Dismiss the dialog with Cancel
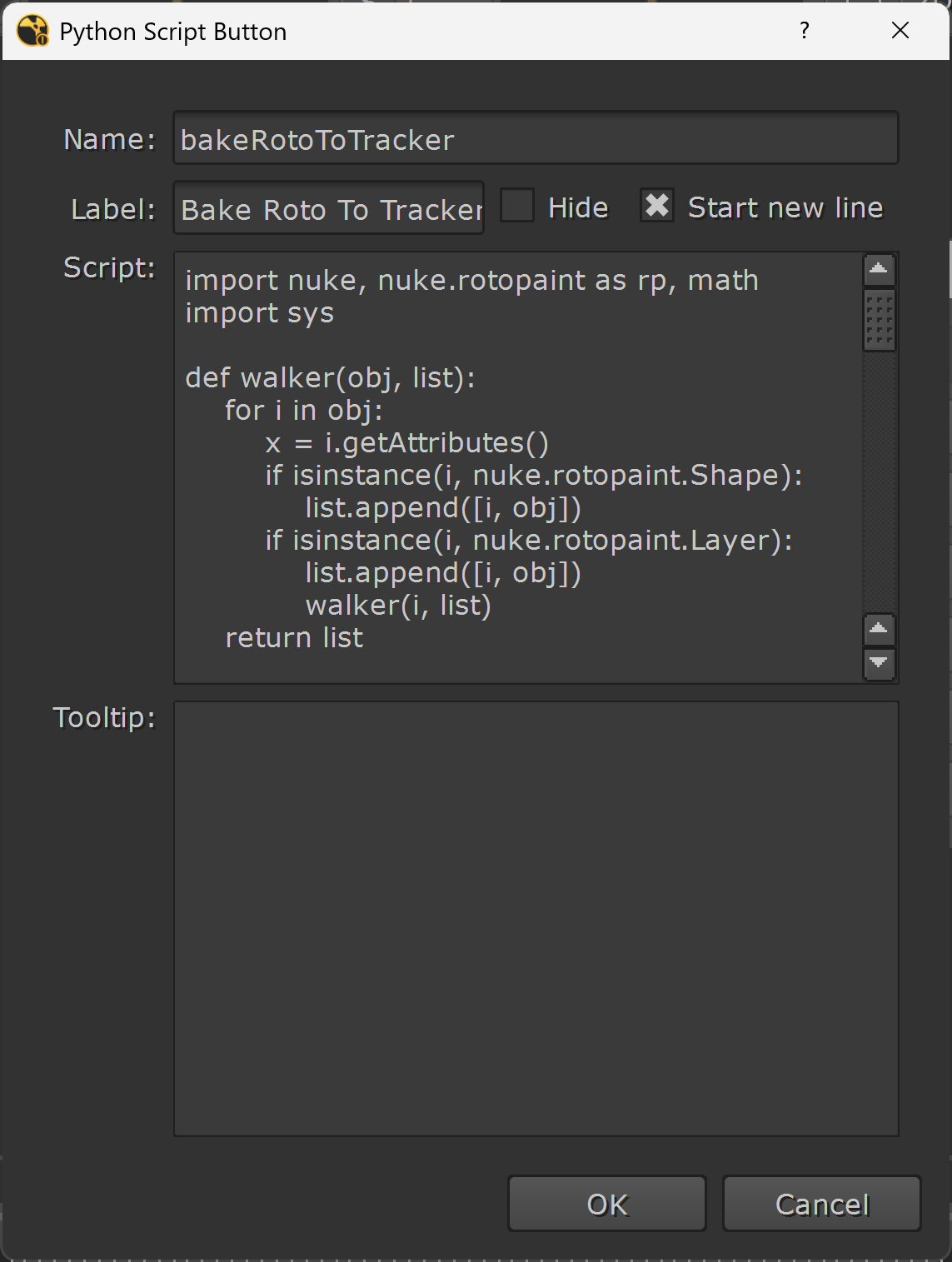Image resolution: width=952 pixels, height=1262 pixels. [x=820, y=1204]
